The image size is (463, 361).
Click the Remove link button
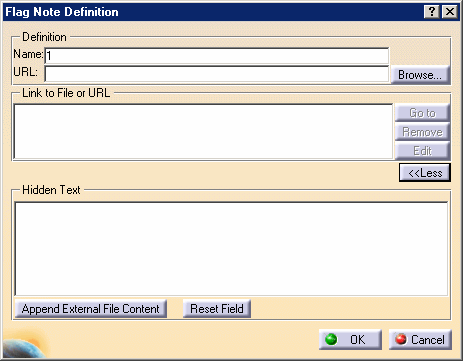point(423,132)
